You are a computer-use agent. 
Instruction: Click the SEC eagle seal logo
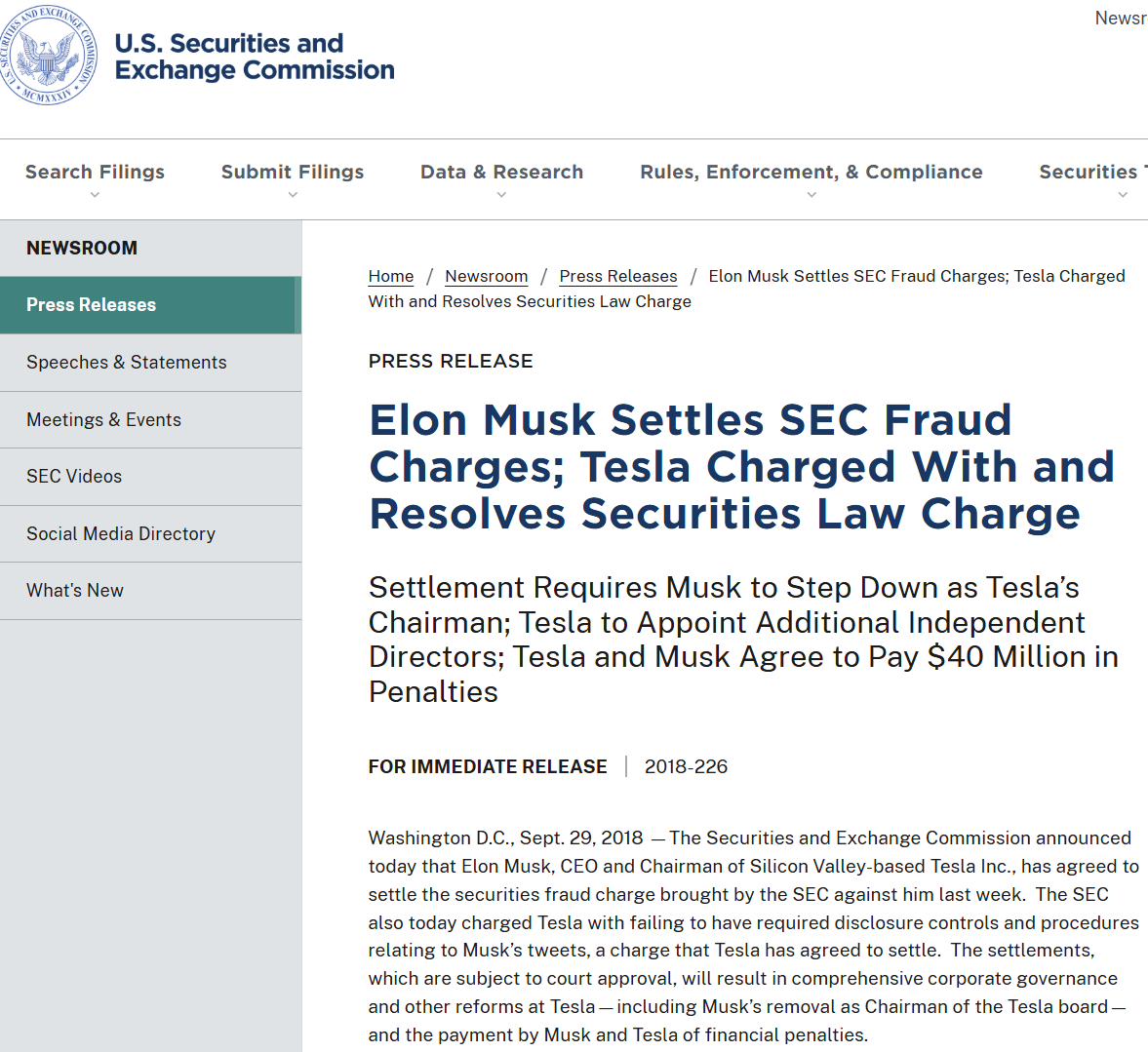pyautogui.click(x=47, y=56)
